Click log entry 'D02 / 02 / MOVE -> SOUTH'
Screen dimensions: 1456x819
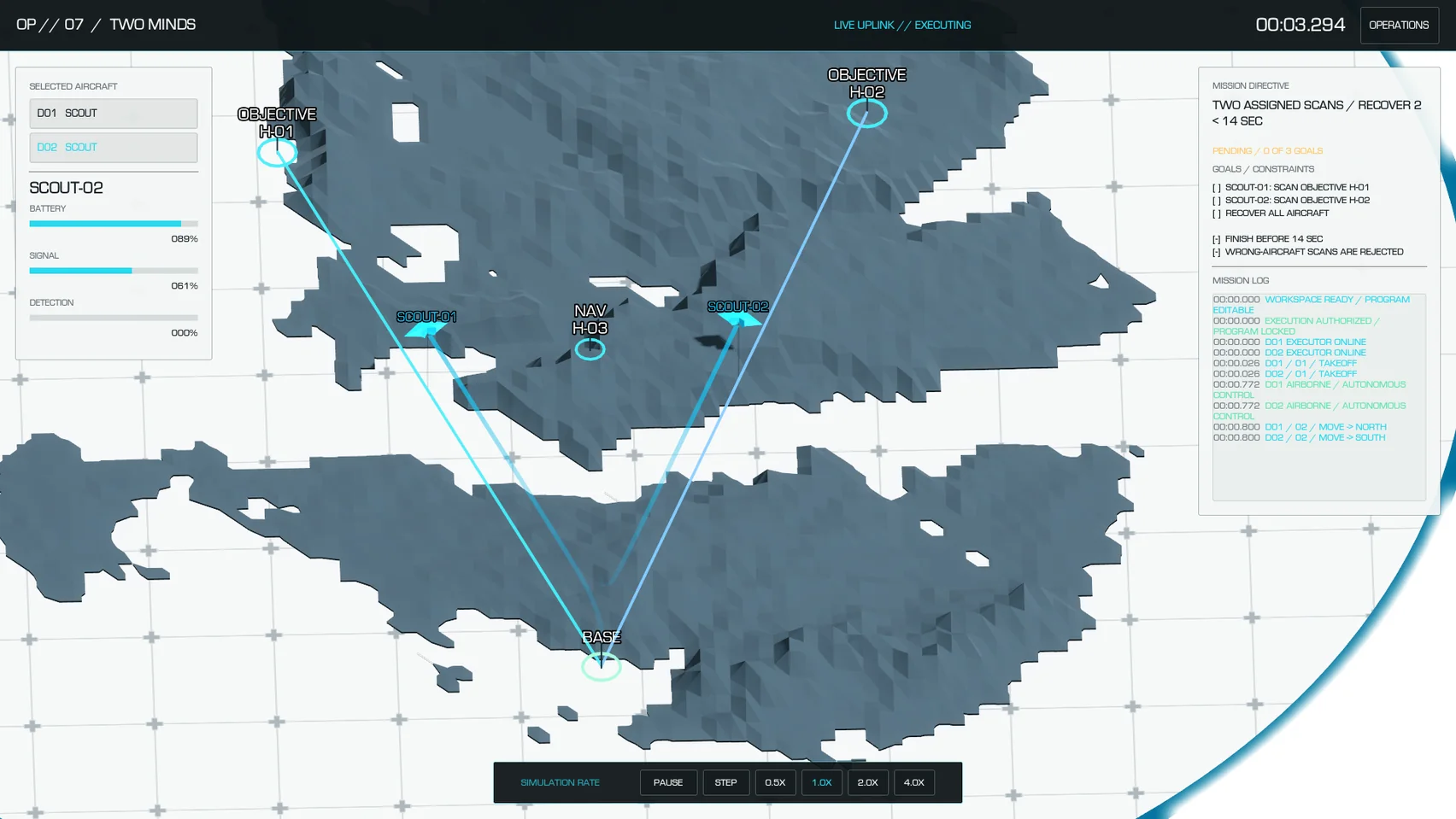(x=1299, y=437)
